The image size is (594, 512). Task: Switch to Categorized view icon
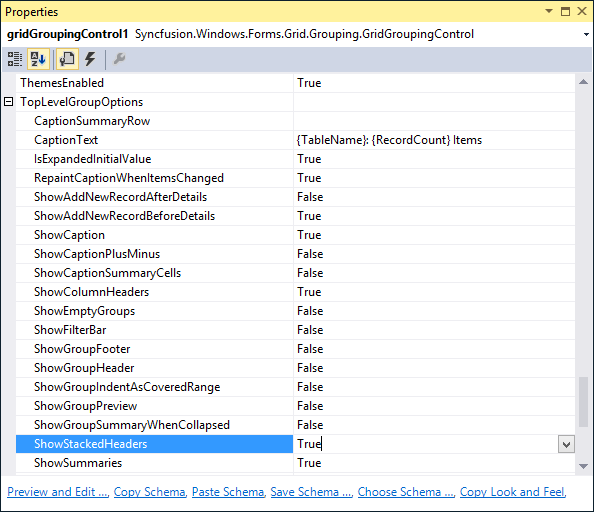click(x=15, y=59)
